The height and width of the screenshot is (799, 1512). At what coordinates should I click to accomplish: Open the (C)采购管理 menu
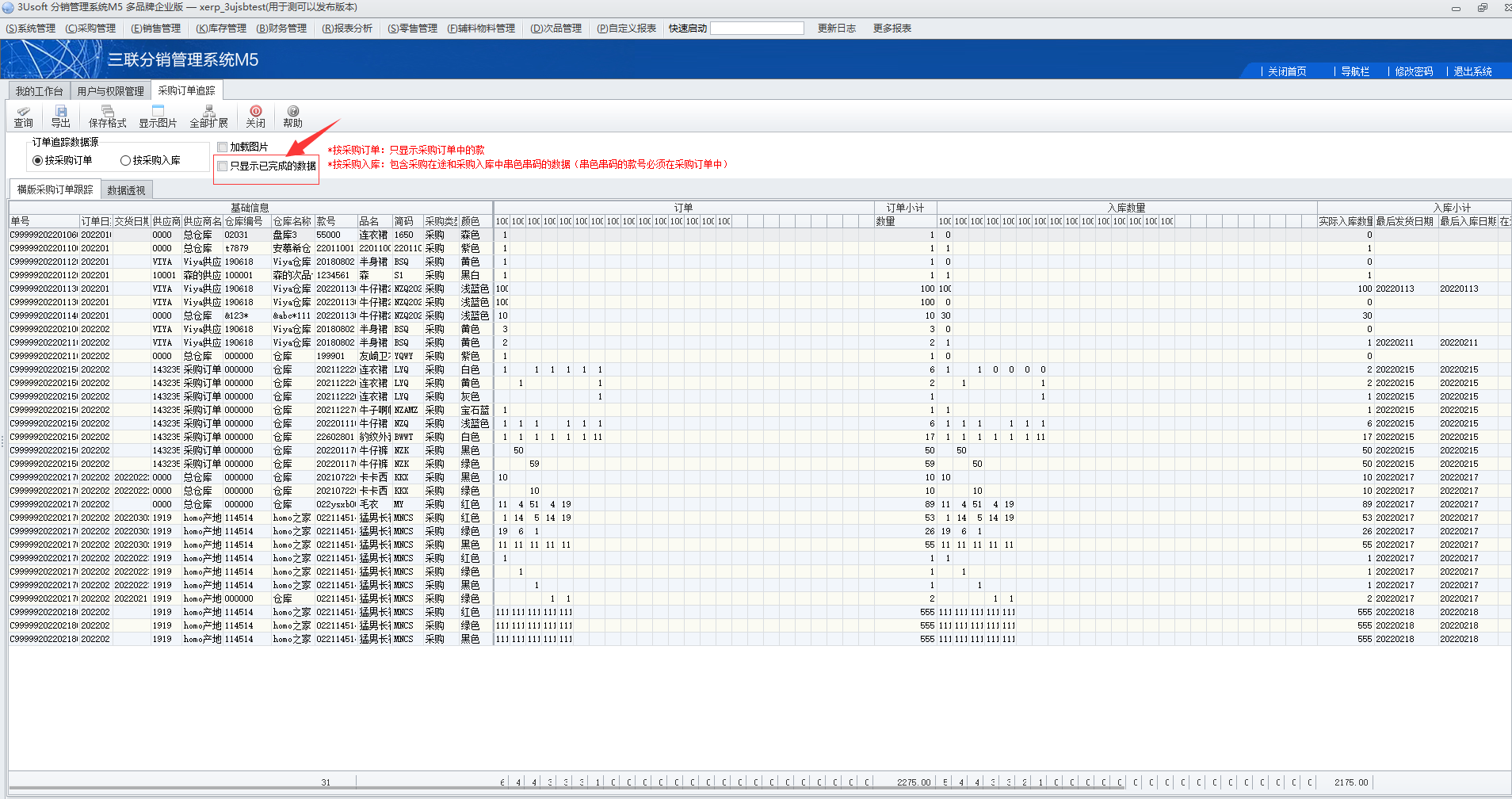(x=90, y=29)
